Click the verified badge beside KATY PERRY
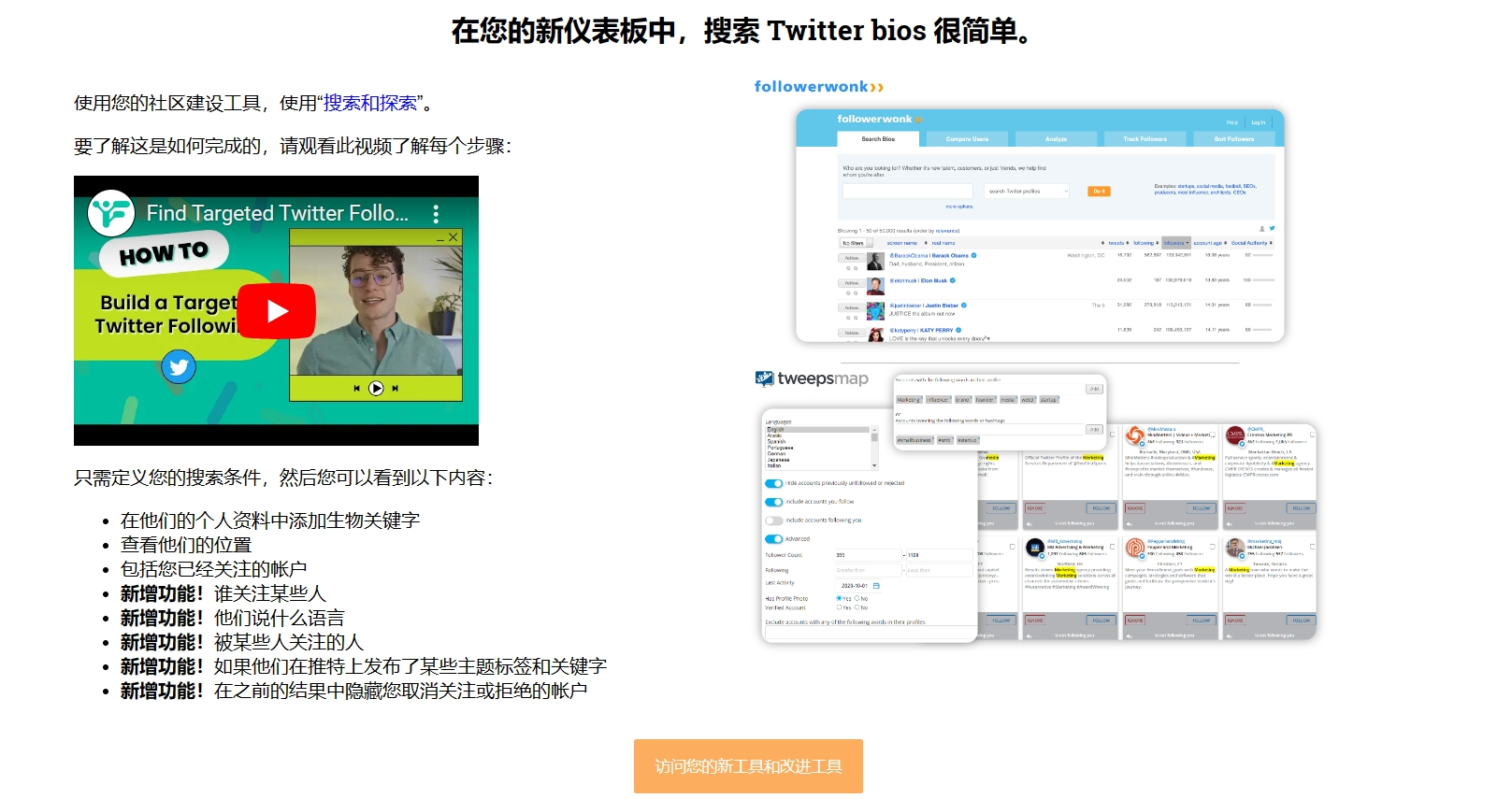1512x799 pixels. coord(958,330)
